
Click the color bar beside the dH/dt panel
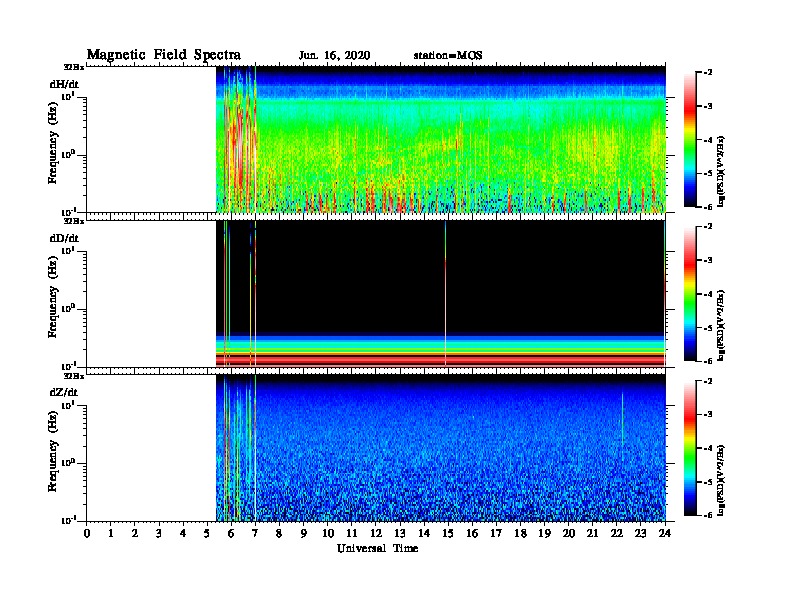click(x=690, y=139)
